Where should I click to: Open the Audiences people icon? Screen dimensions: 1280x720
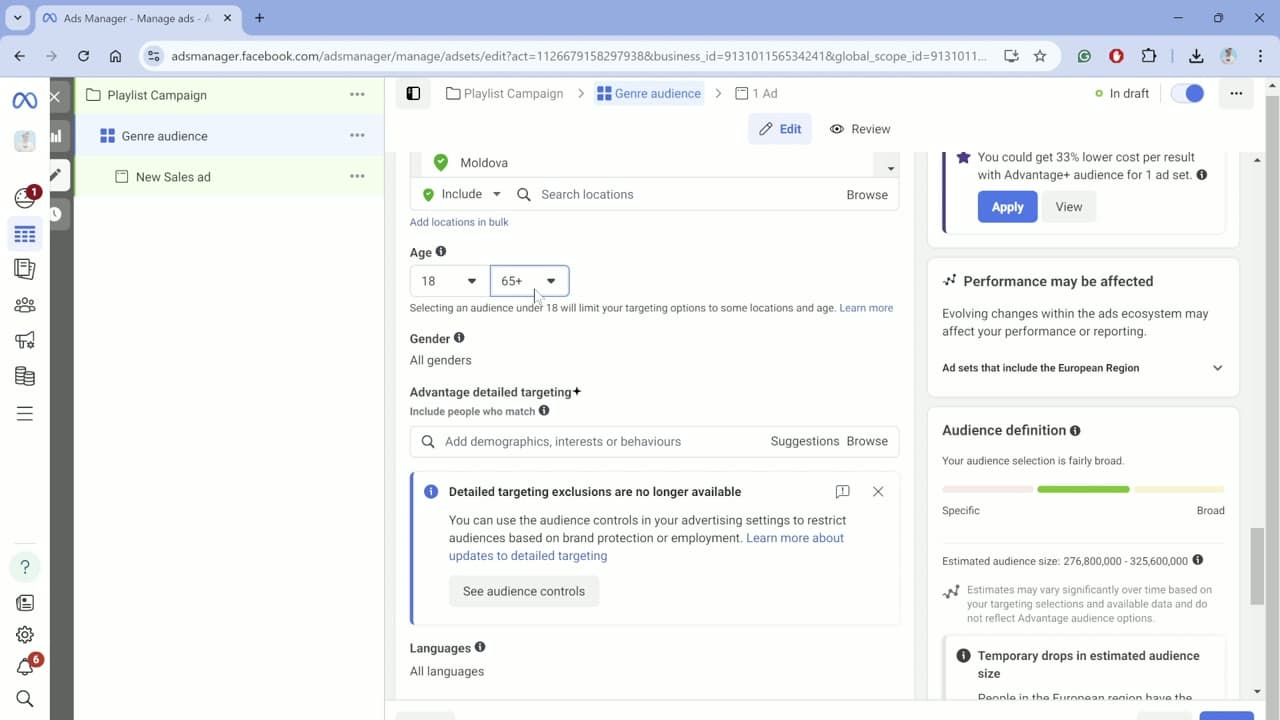[25, 304]
